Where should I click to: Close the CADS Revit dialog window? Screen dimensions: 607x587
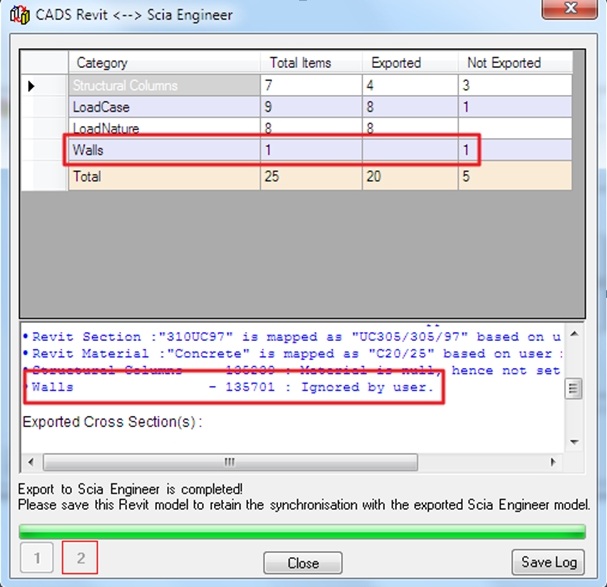[570, 9]
